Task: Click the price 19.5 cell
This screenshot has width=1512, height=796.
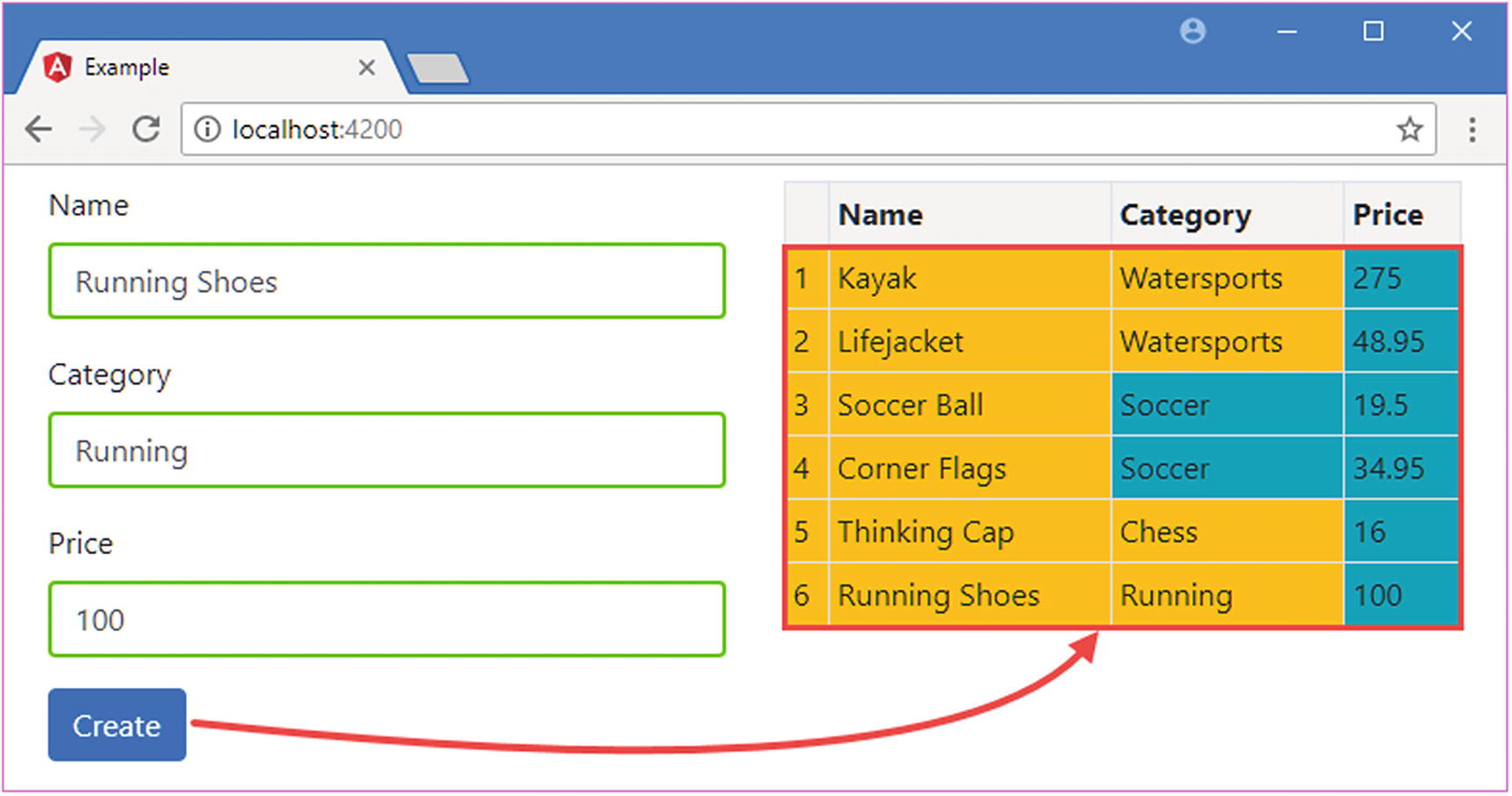Action: coord(1402,404)
